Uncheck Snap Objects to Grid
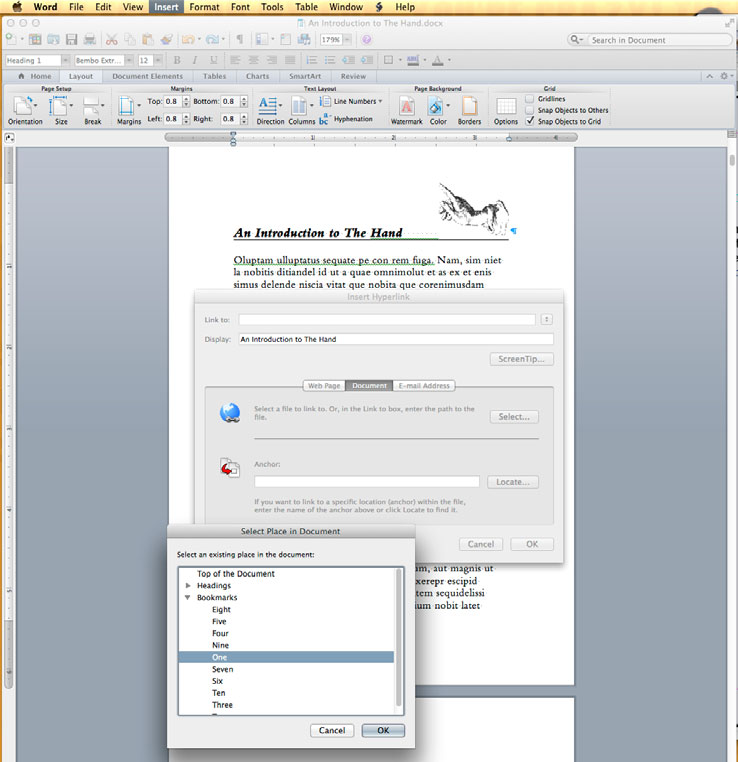 [530, 121]
